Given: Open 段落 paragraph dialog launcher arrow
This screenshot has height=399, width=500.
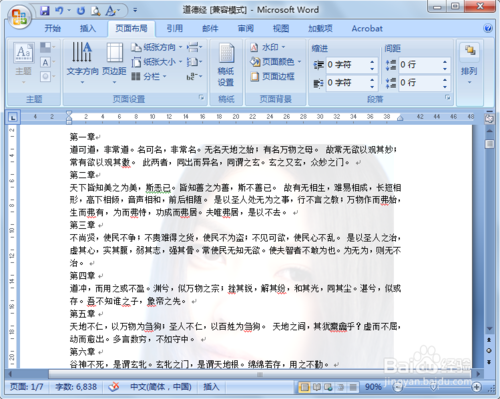Looking at the screenshot, I should pos(448,97).
